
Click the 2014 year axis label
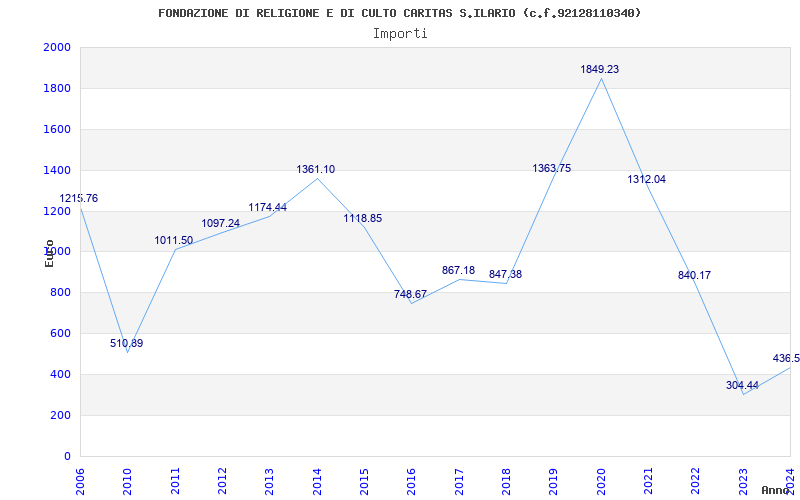click(x=317, y=481)
